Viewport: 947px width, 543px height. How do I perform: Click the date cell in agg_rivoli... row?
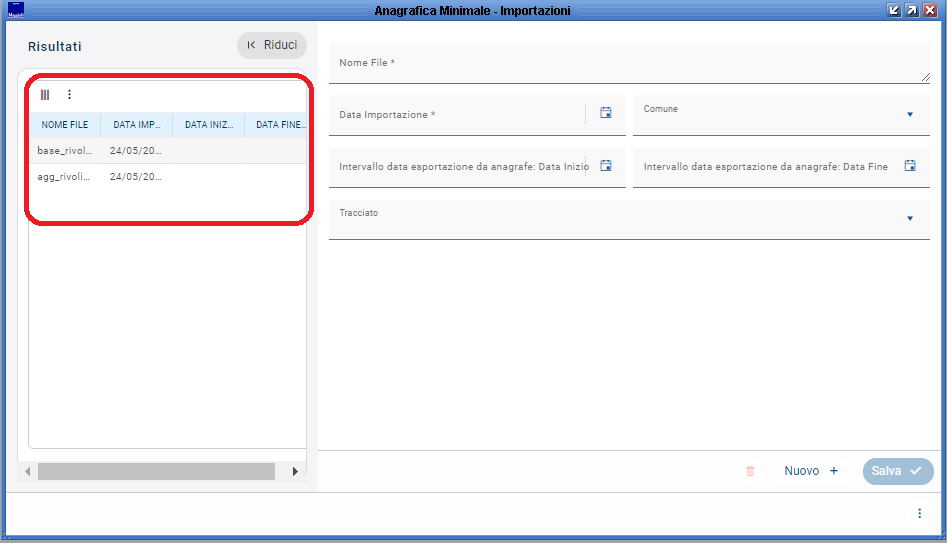coord(136,176)
